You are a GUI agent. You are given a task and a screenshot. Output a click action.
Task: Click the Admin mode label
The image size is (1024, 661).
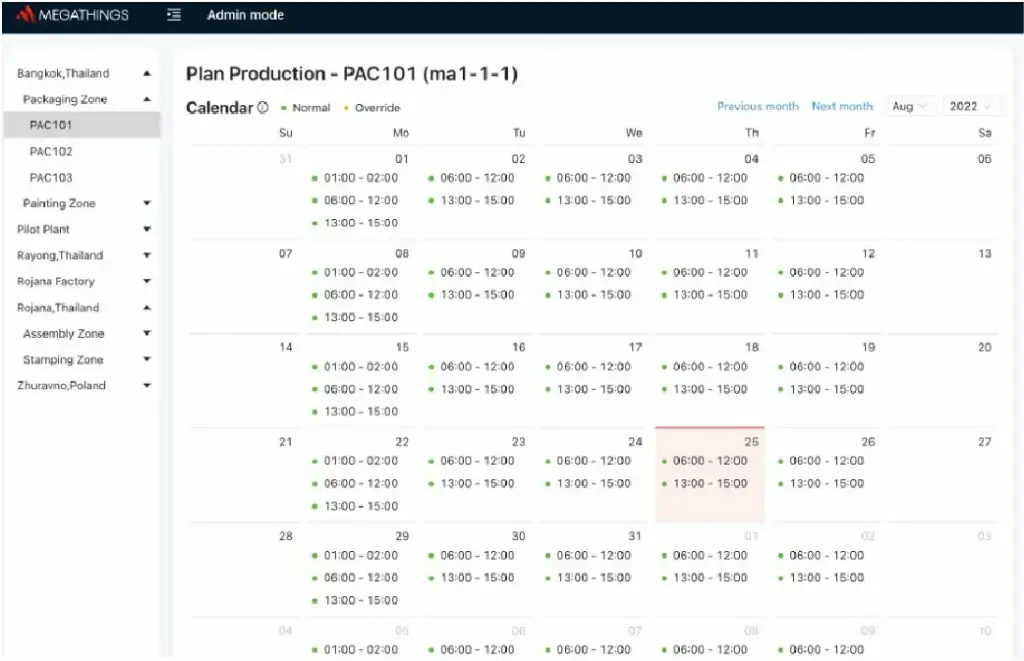246,14
